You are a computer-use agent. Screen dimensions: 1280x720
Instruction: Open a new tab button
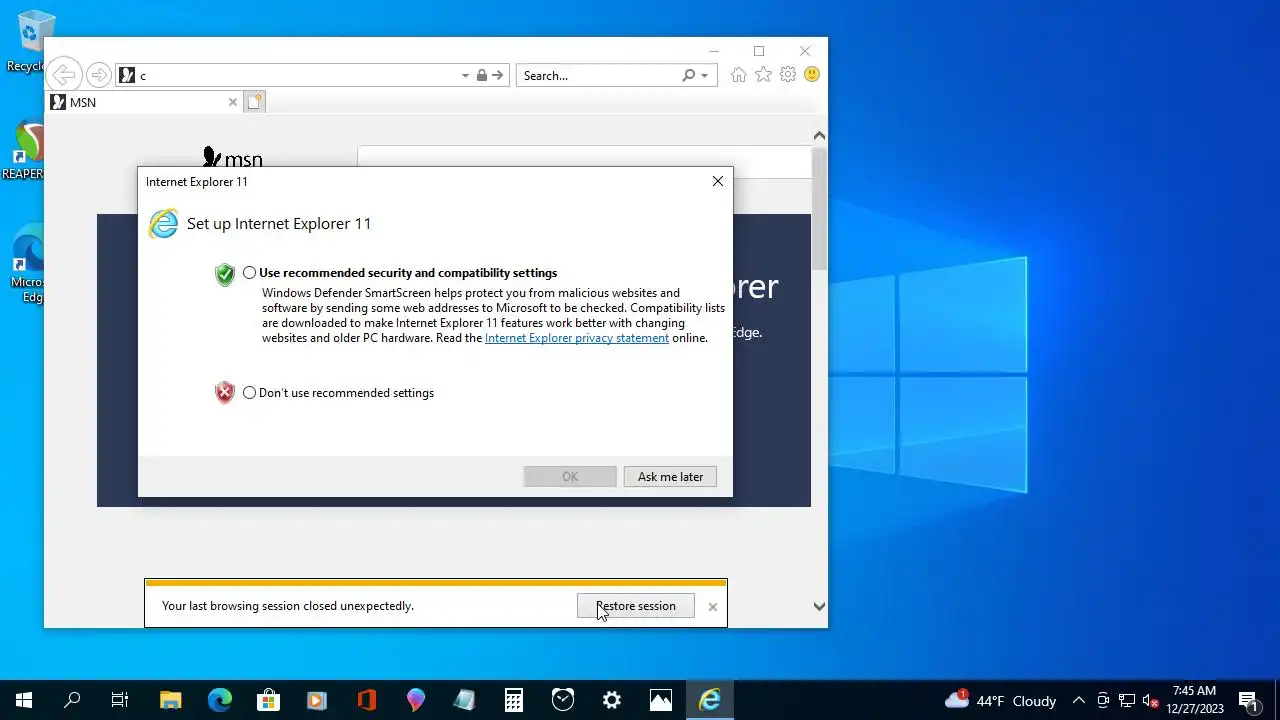(x=254, y=102)
